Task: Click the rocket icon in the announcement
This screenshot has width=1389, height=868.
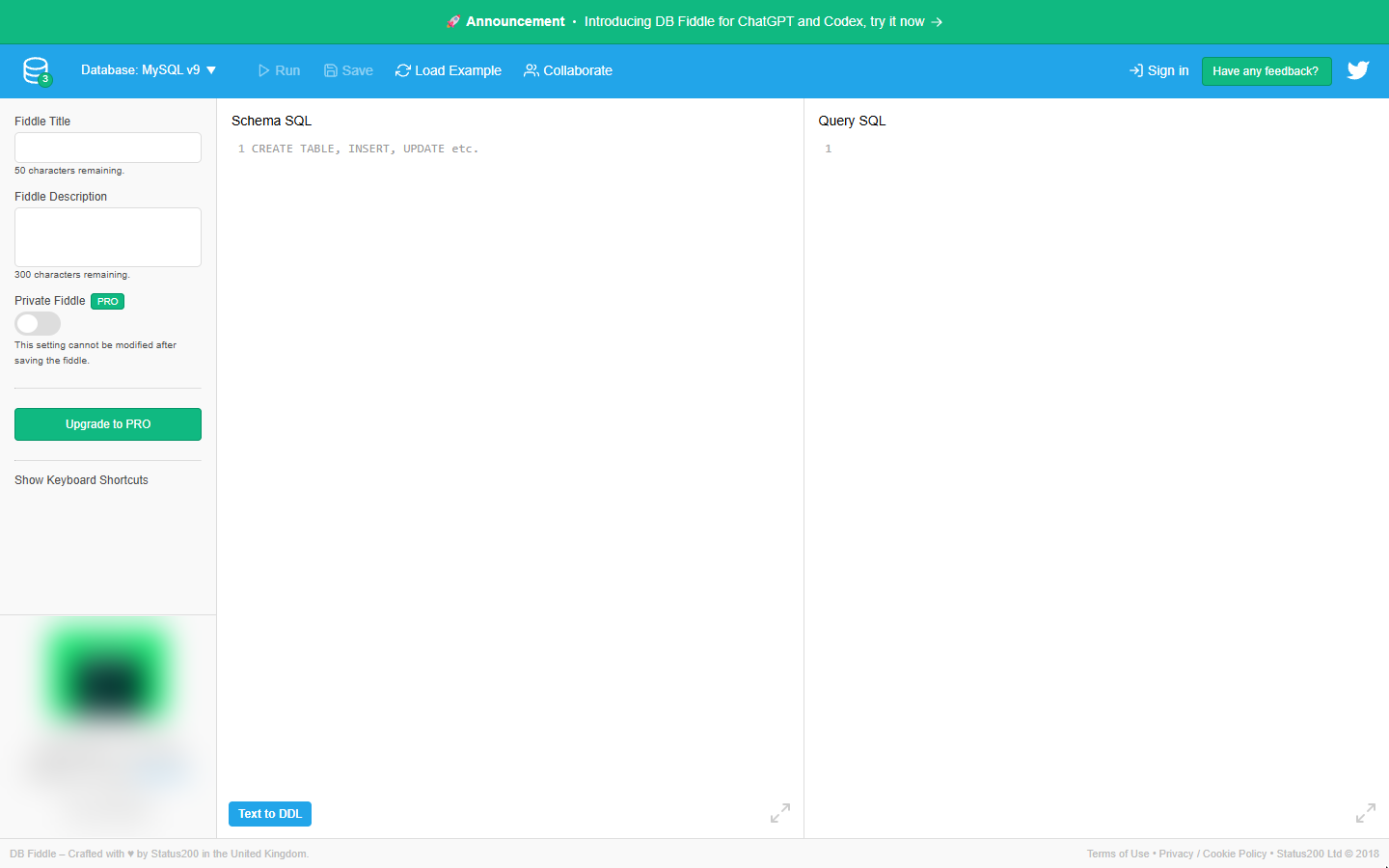Action: (453, 21)
